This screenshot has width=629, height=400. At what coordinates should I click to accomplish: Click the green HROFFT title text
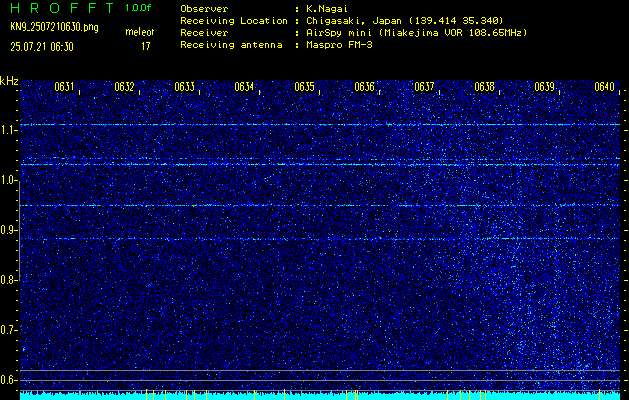tap(63, 8)
